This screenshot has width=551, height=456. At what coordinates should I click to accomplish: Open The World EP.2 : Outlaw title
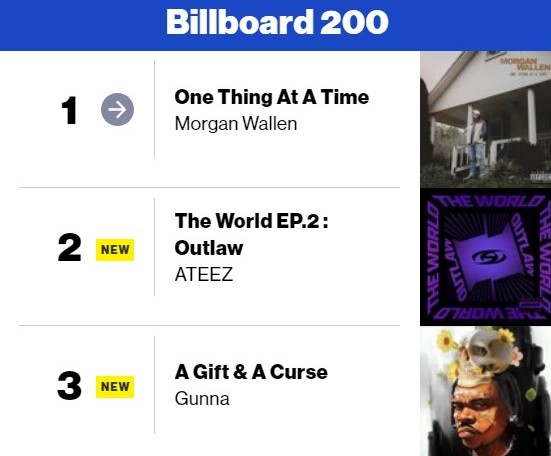coord(251,234)
